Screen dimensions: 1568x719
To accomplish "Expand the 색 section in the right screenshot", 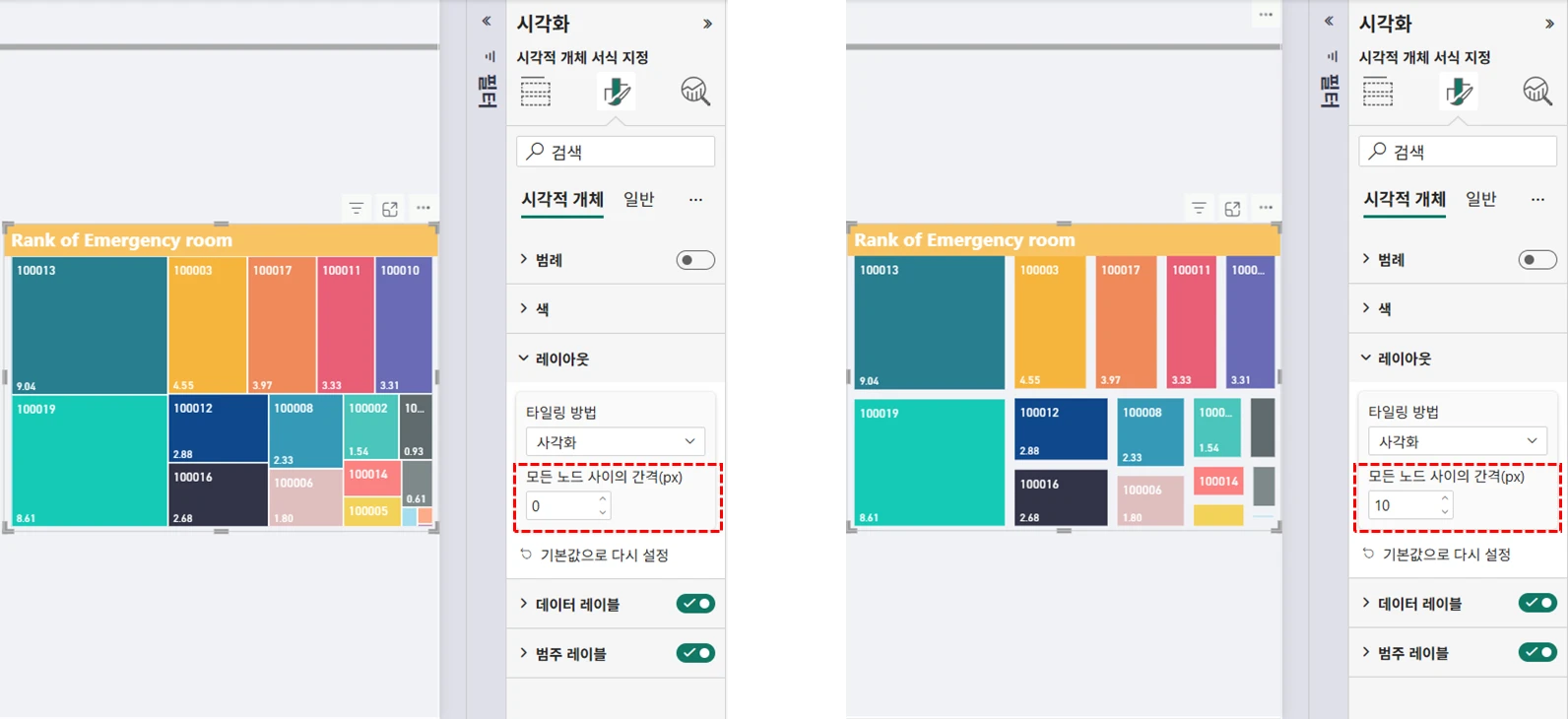I will pyautogui.click(x=1384, y=309).
